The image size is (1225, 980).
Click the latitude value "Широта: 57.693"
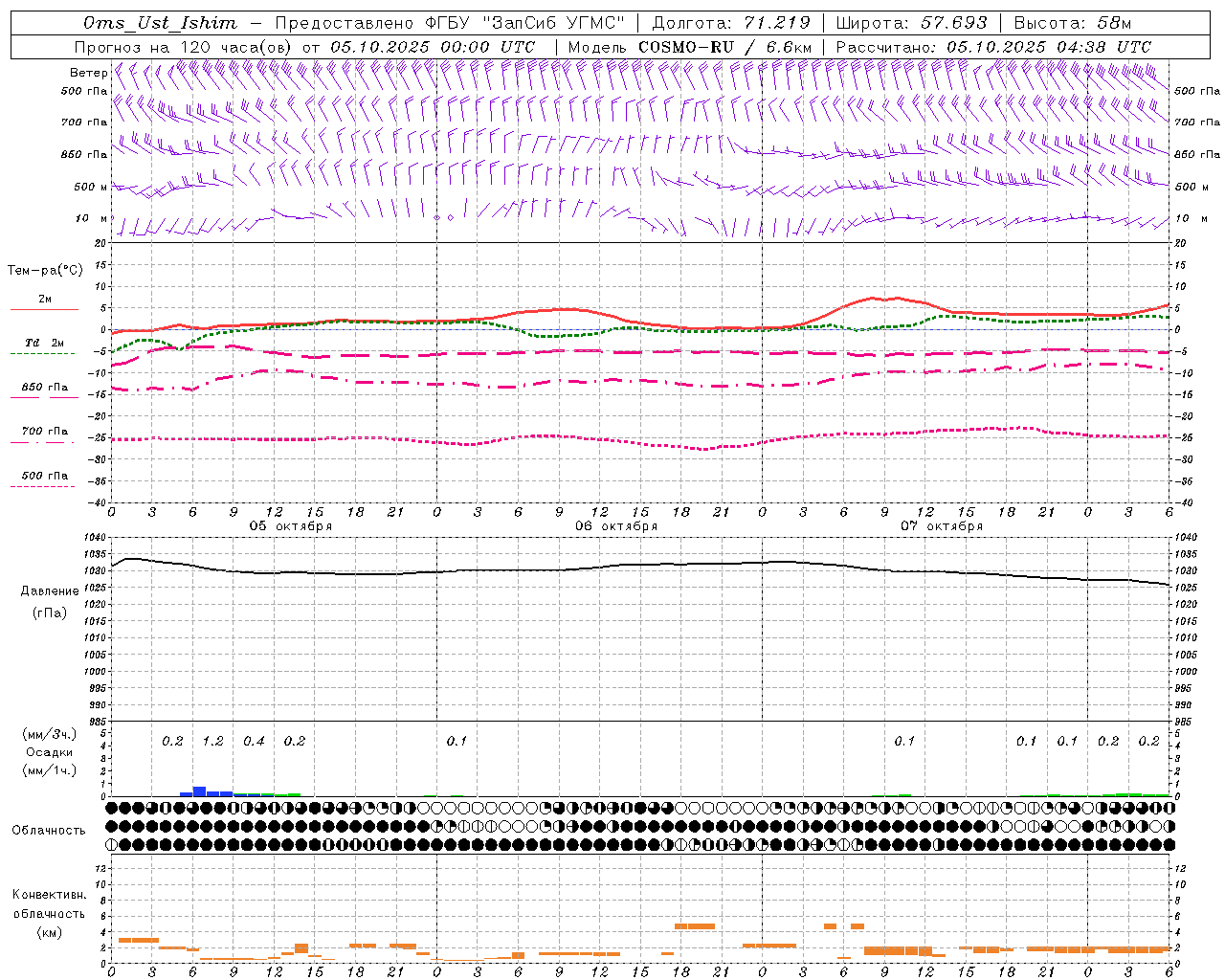(x=911, y=23)
